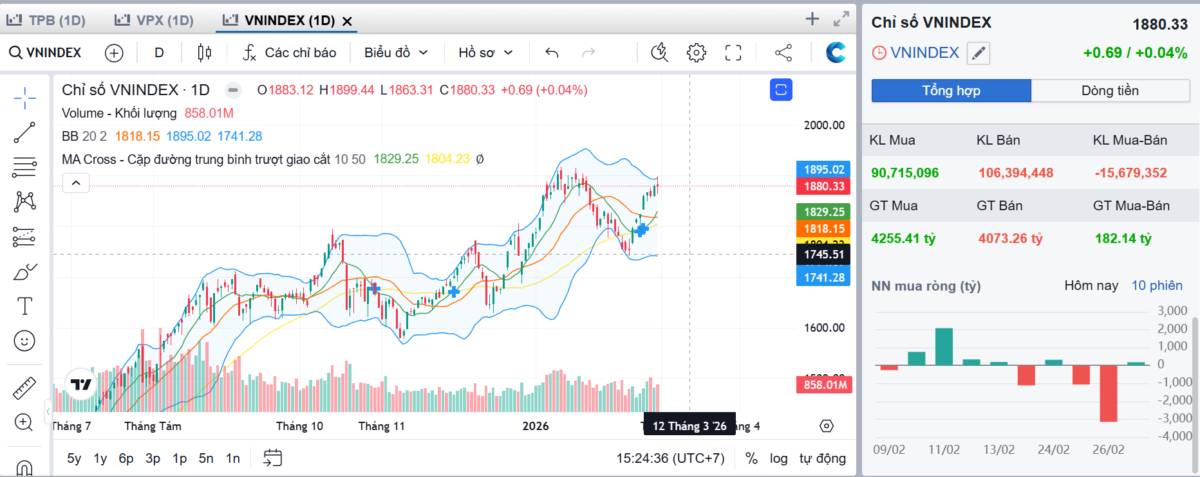Open the price scale settings gear
Screen dimensions: 1200x477
[826, 426]
